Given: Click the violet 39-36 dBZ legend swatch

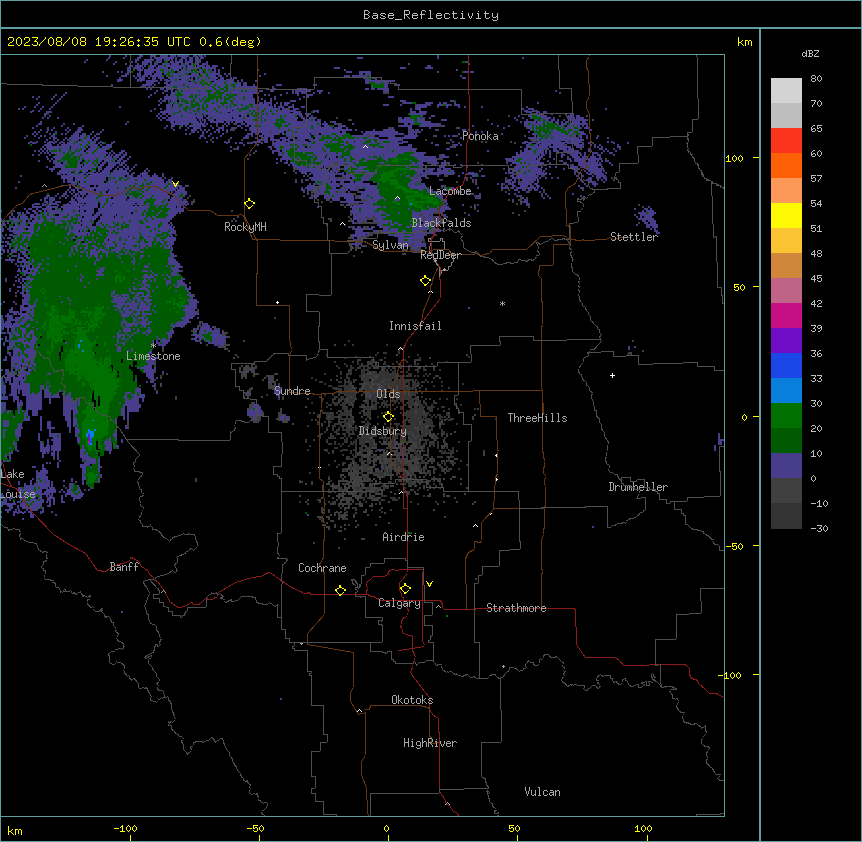Looking at the screenshot, I should click(786, 341).
